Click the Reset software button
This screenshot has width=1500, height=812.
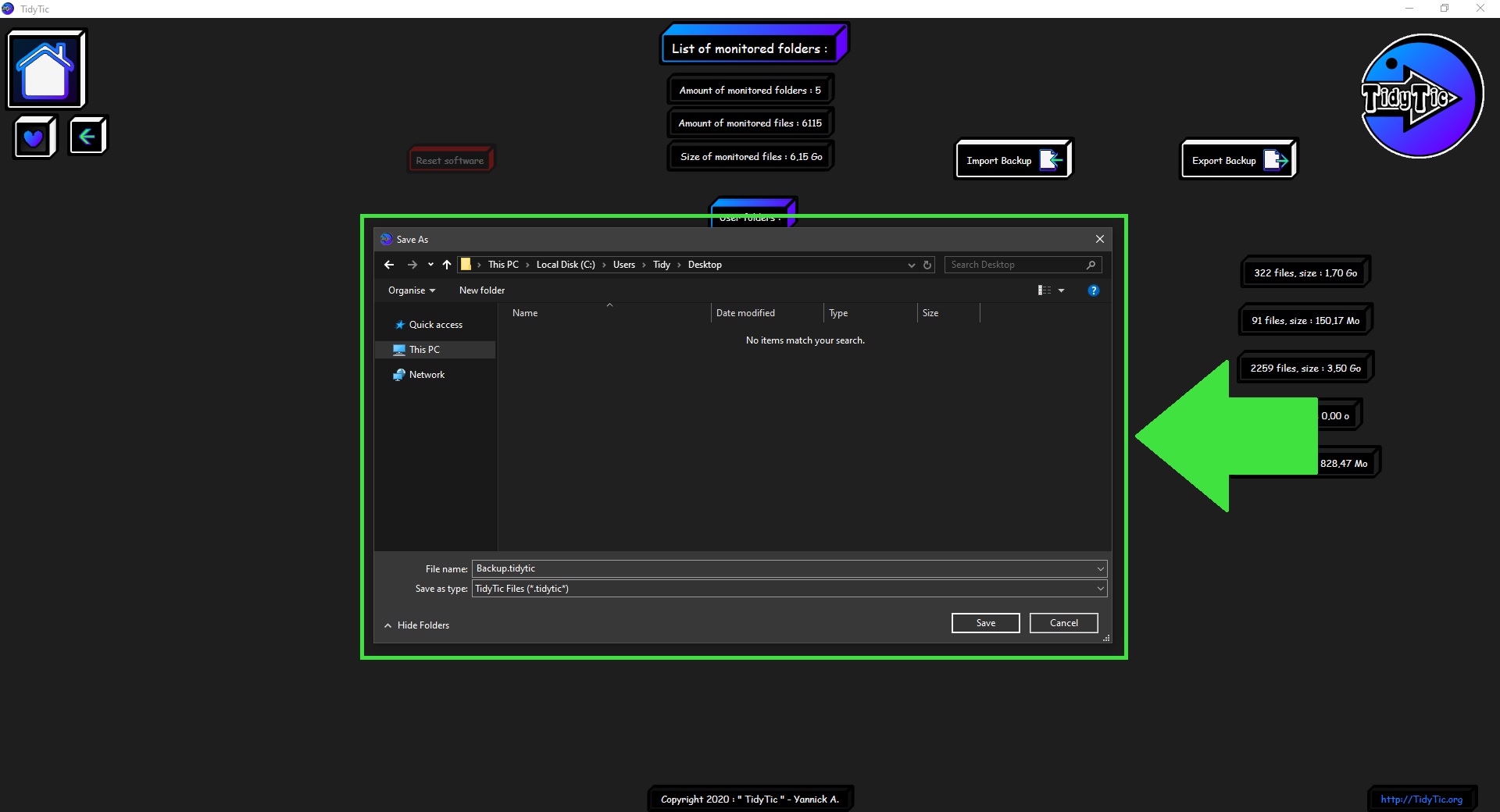(x=451, y=159)
